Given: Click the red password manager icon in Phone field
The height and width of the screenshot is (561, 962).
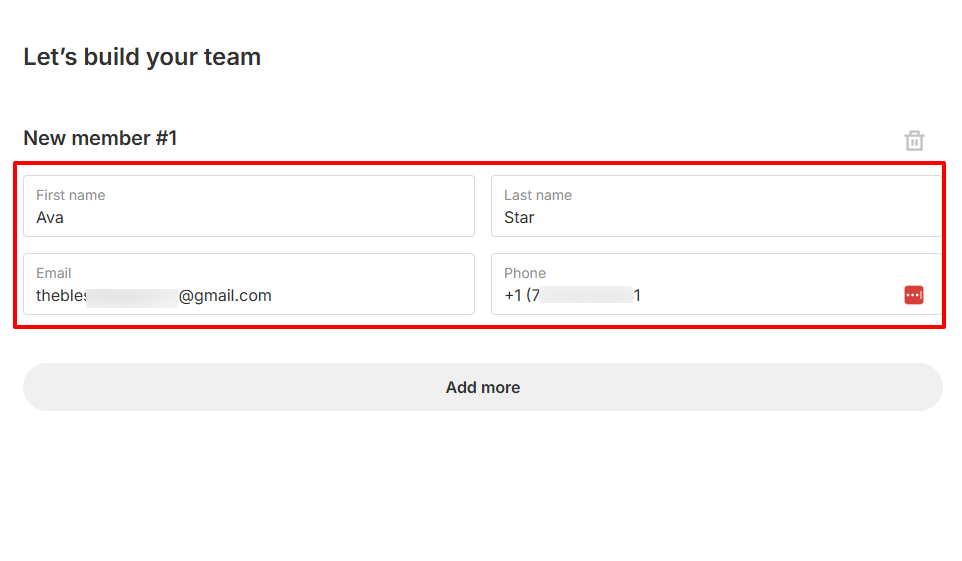Looking at the screenshot, I should pos(913,295).
